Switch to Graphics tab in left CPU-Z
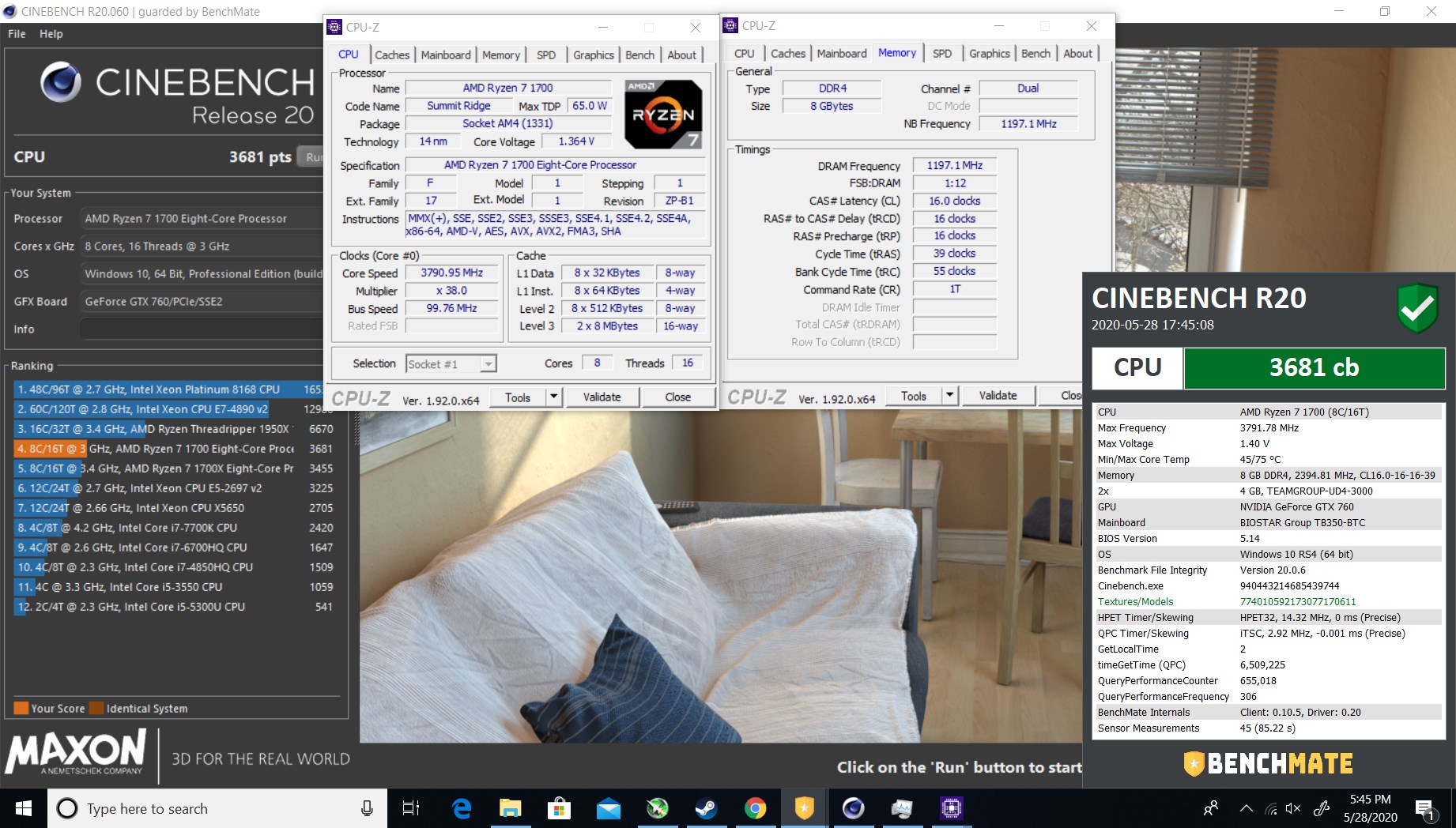Screen dimensions: 1456x828 (594, 55)
